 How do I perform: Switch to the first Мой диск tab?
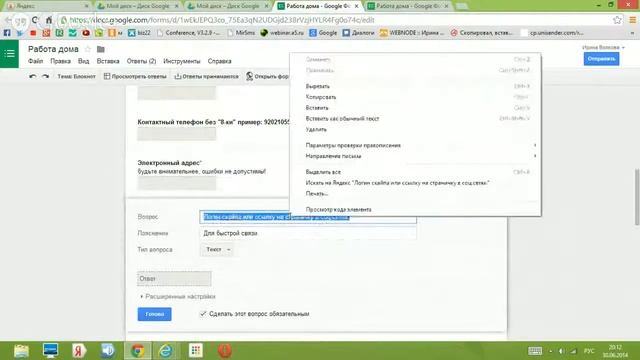(138, 6)
